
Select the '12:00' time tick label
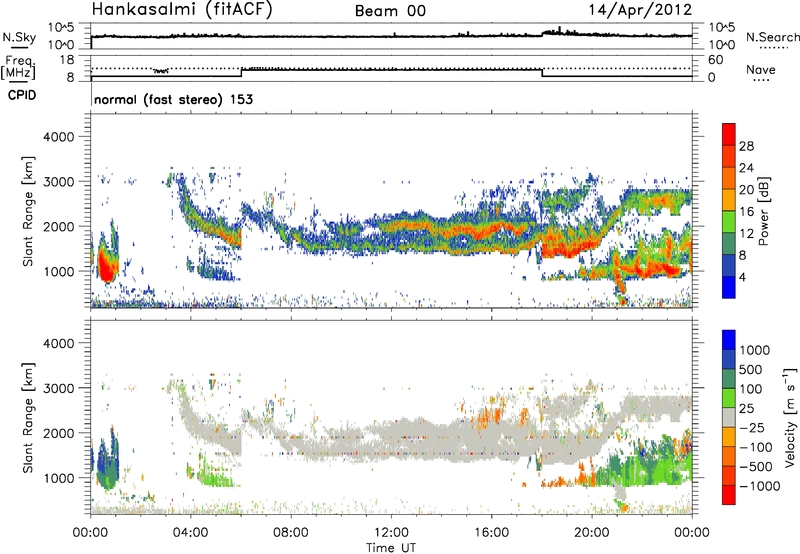click(391, 533)
